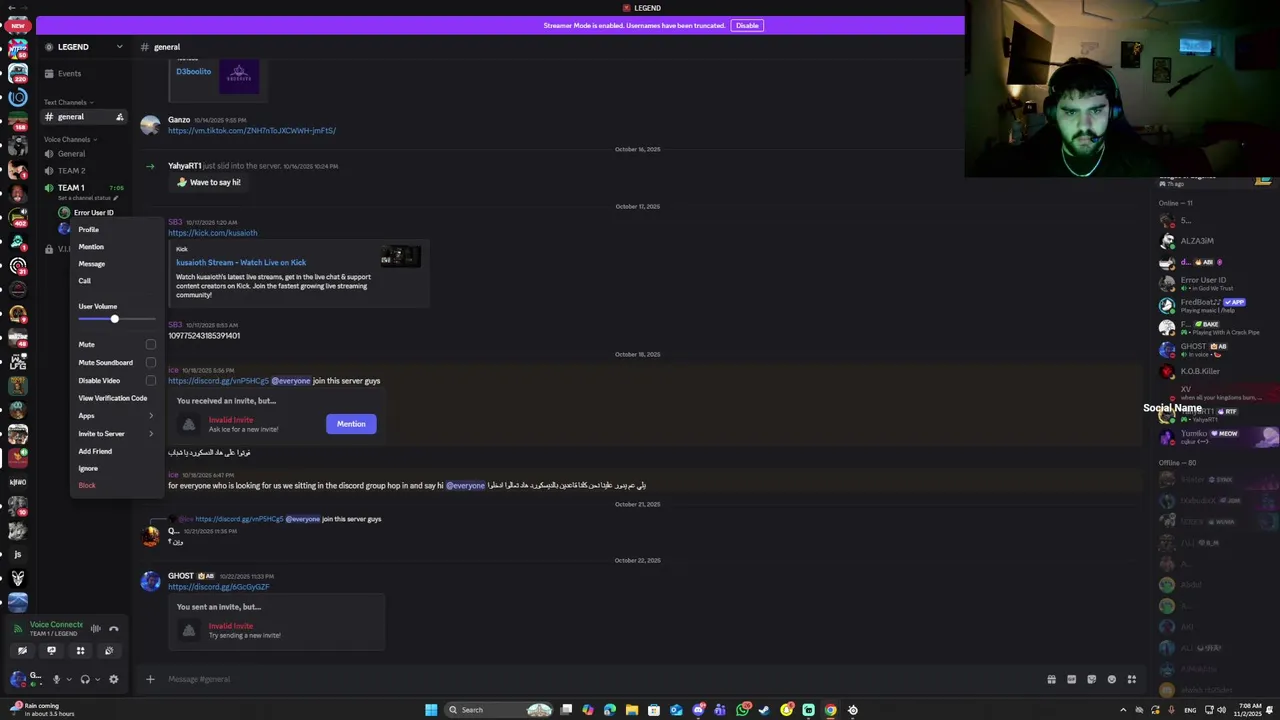
Task: Mute microphone in user panel
Action: 56,679
